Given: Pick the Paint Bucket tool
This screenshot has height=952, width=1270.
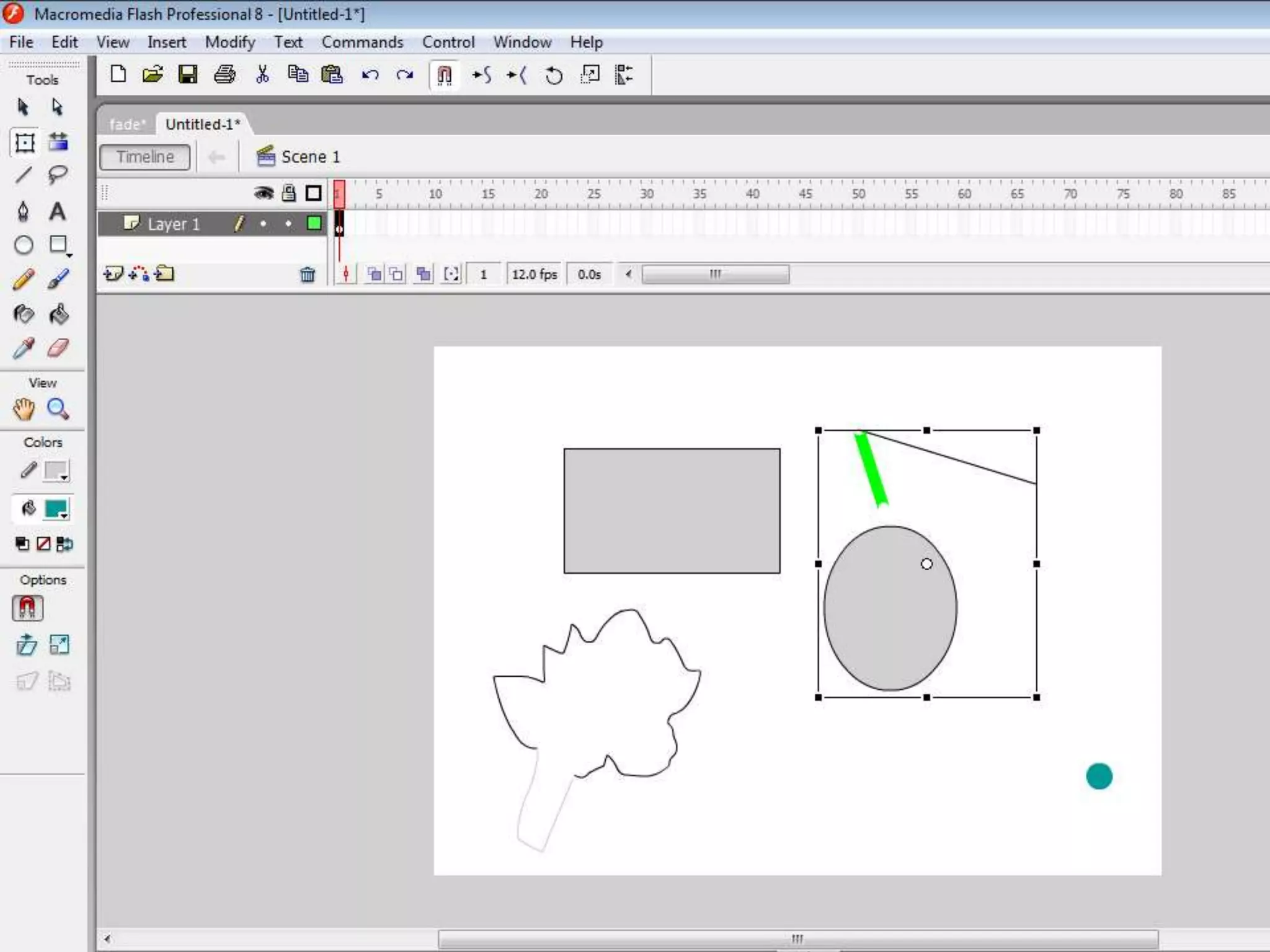Looking at the screenshot, I should tap(58, 314).
